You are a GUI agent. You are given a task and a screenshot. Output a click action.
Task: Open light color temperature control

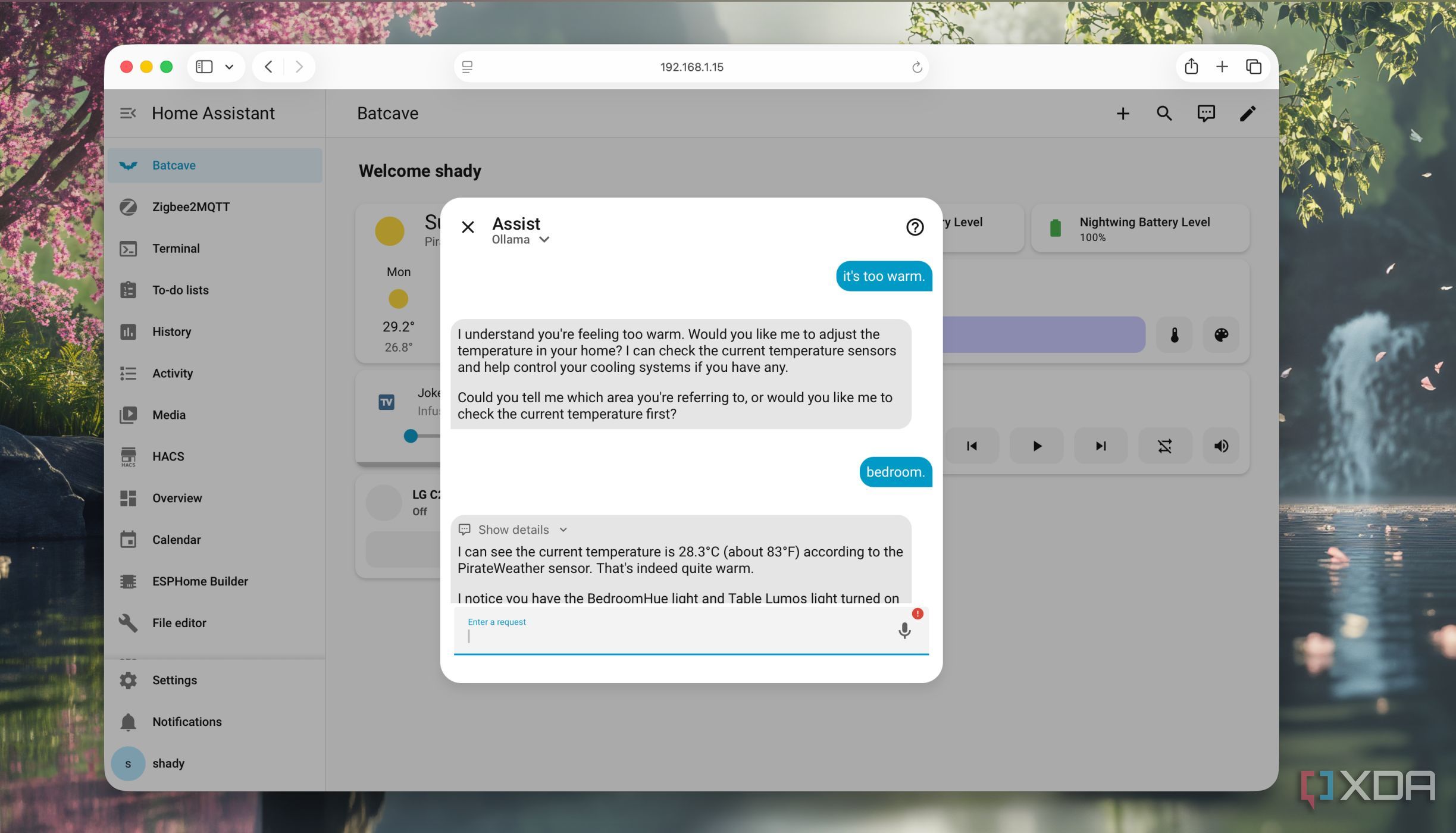1174,335
